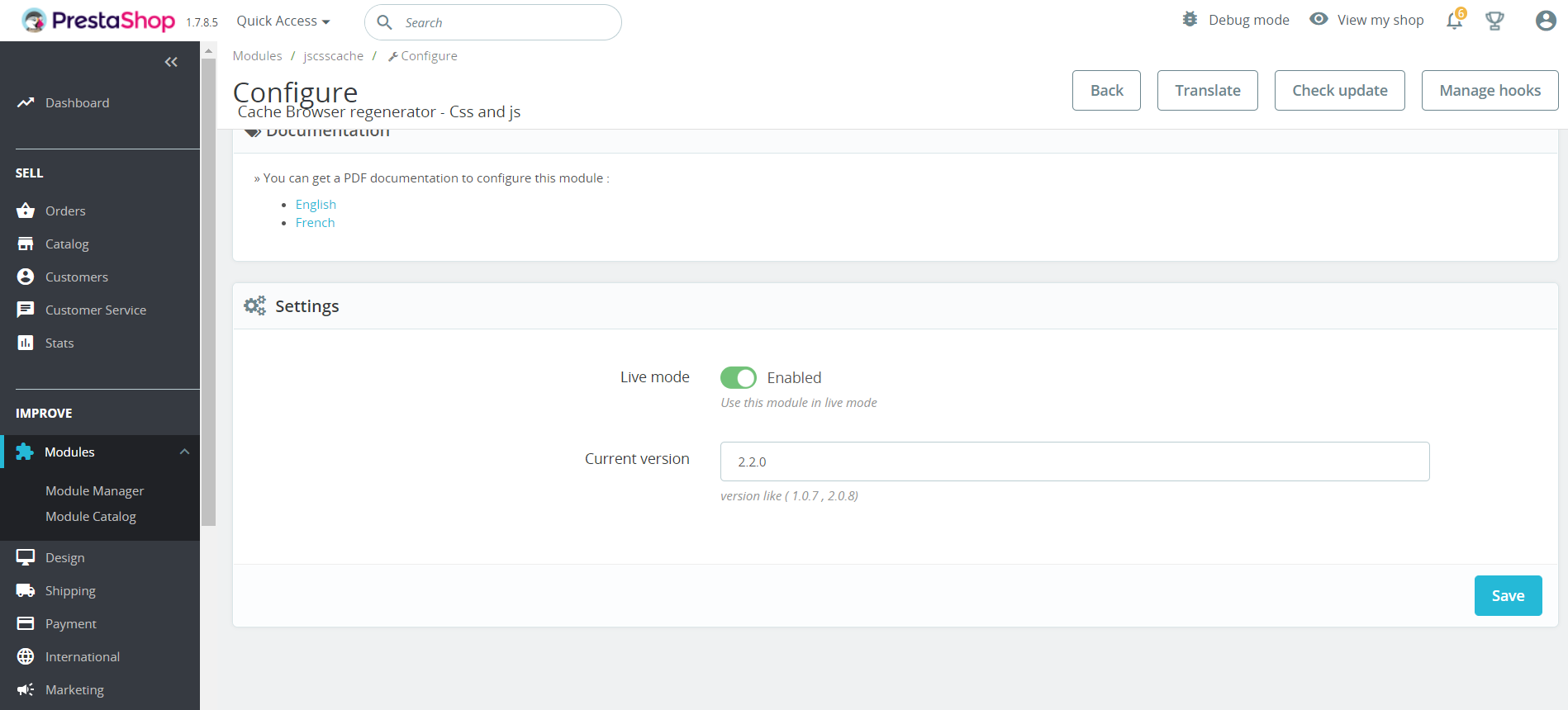The image size is (1568, 710).
Task: Click the search magnifier icon
Action: pos(385,22)
